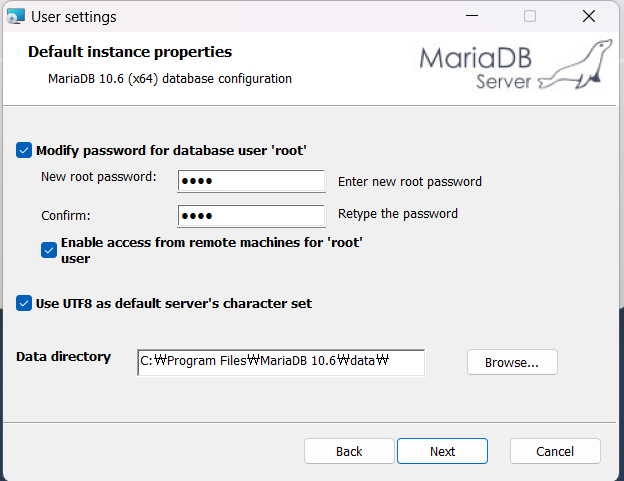
Task: Toggle Enable access from remote machines checkbox
Action: click(x=49, y=250)
